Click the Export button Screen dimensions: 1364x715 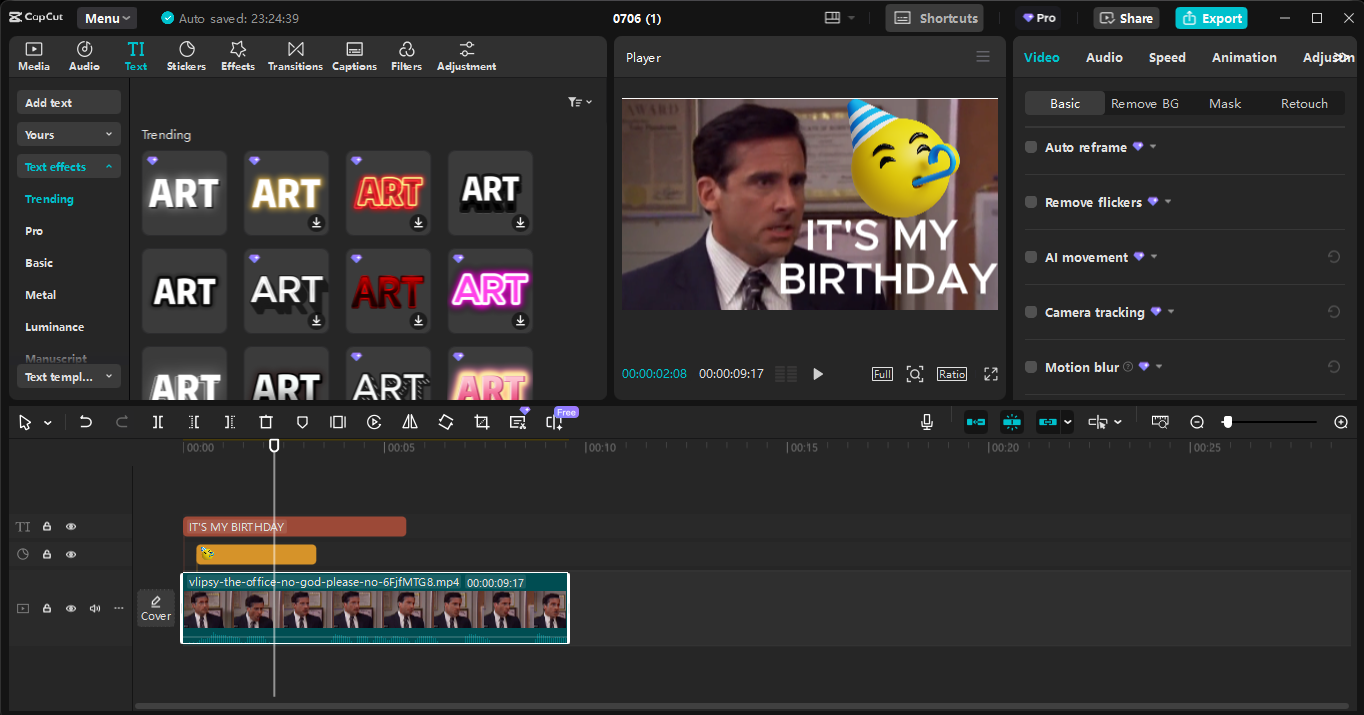click(1211, 17)
